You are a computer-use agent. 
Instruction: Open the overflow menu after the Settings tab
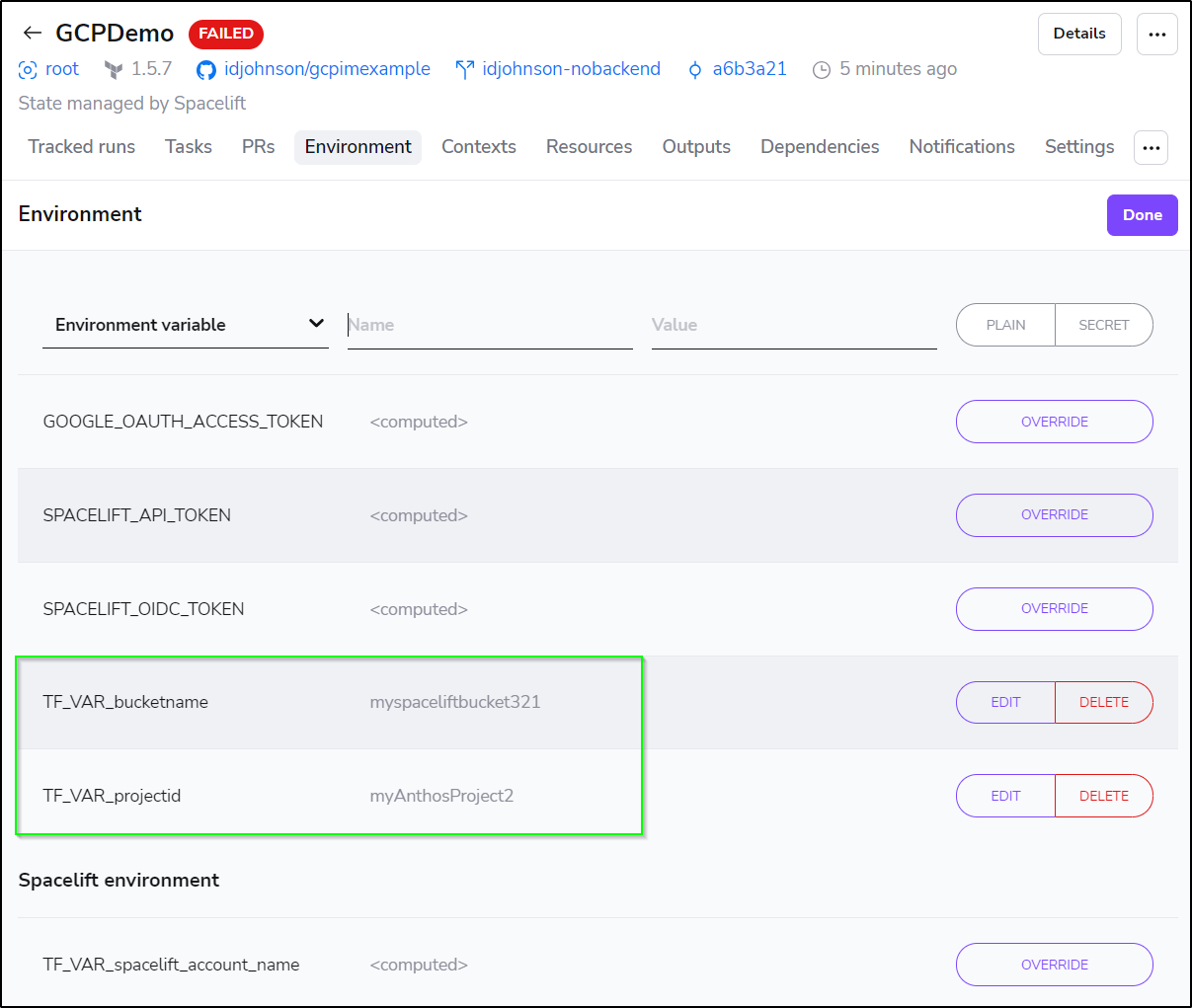[x=1152, y=147]
